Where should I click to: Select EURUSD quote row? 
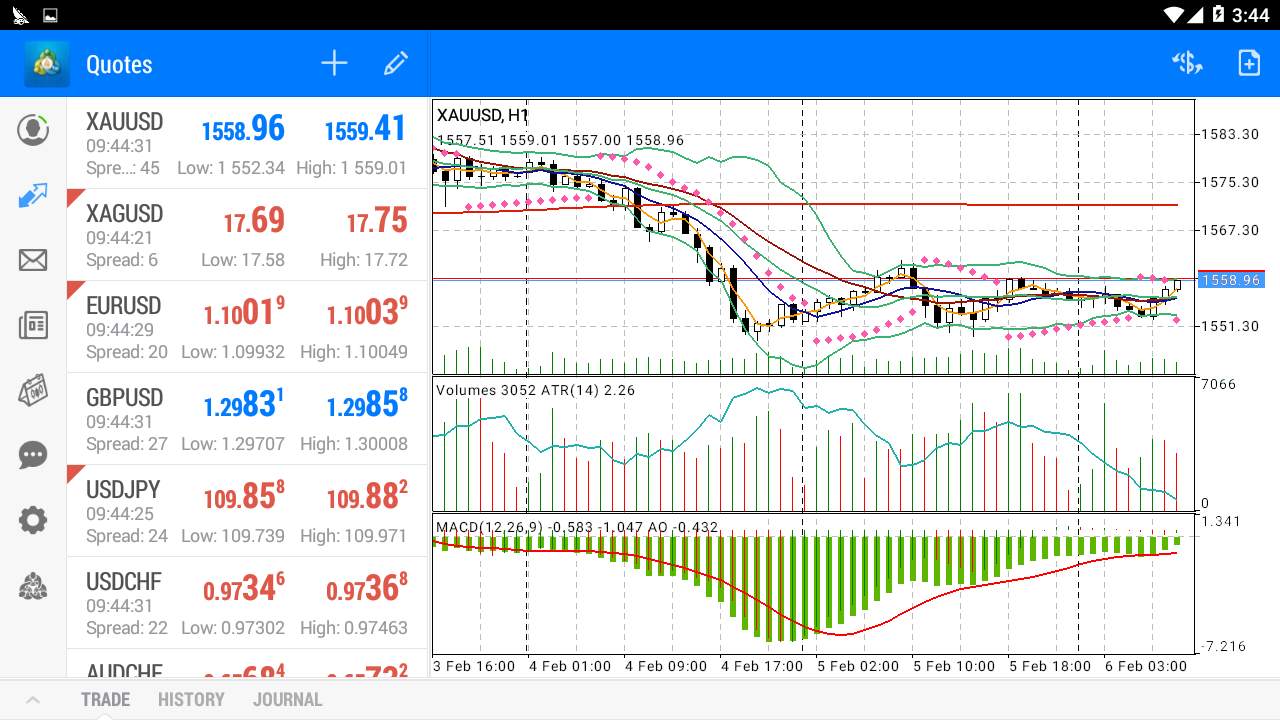coord(247,327)
